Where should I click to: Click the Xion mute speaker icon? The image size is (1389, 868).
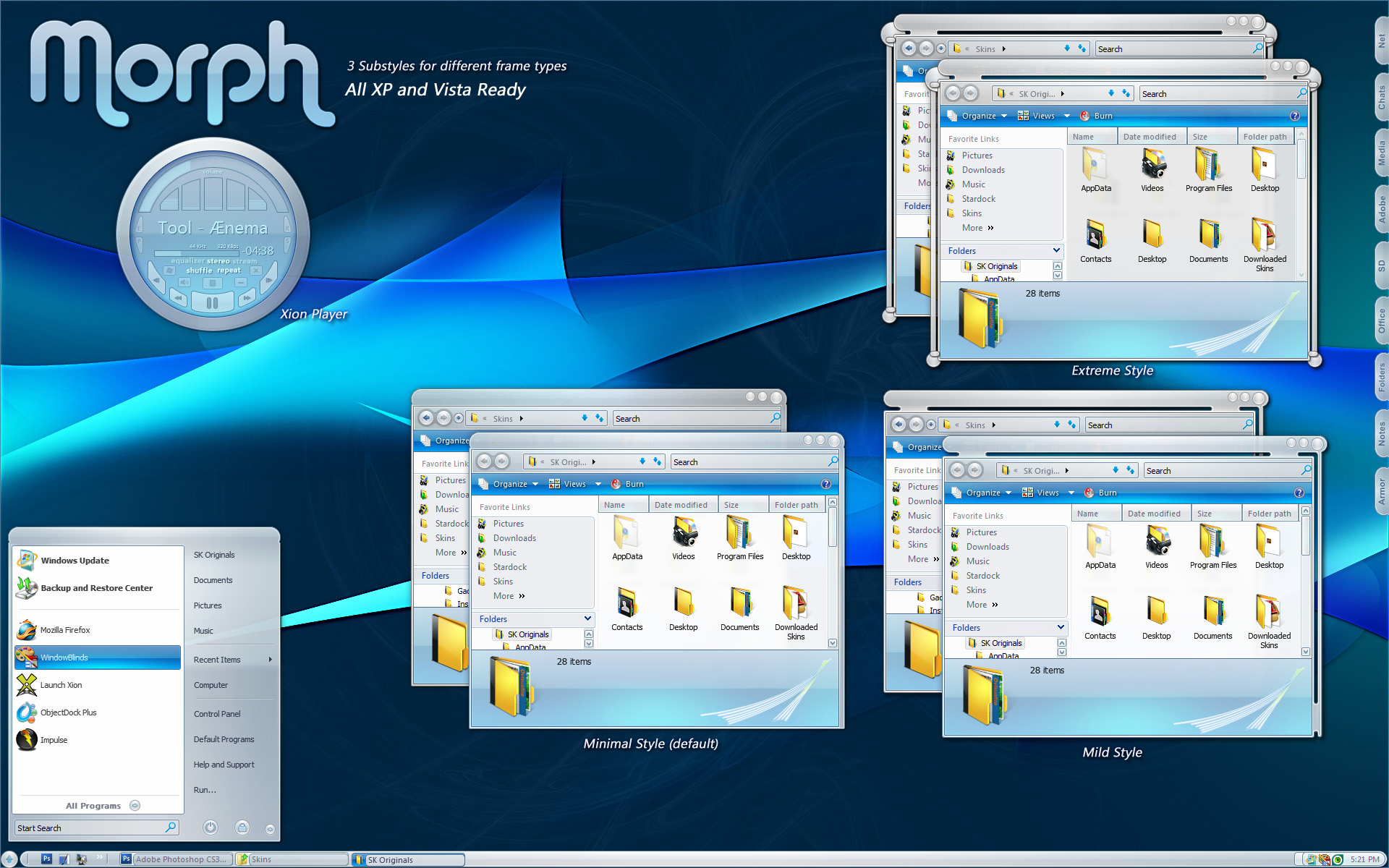(x=184, y=282)
